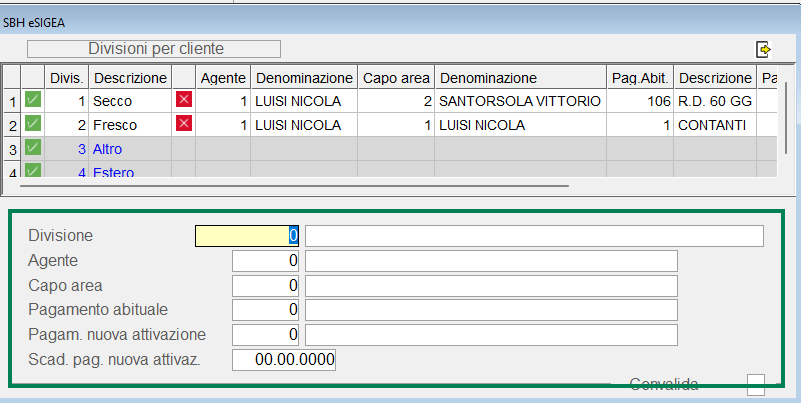Image resolution: width=801 pixels, height=403 pixels.
Task: Toggle the green checkmark in Secco row
Action: click(x=33, y=100)
